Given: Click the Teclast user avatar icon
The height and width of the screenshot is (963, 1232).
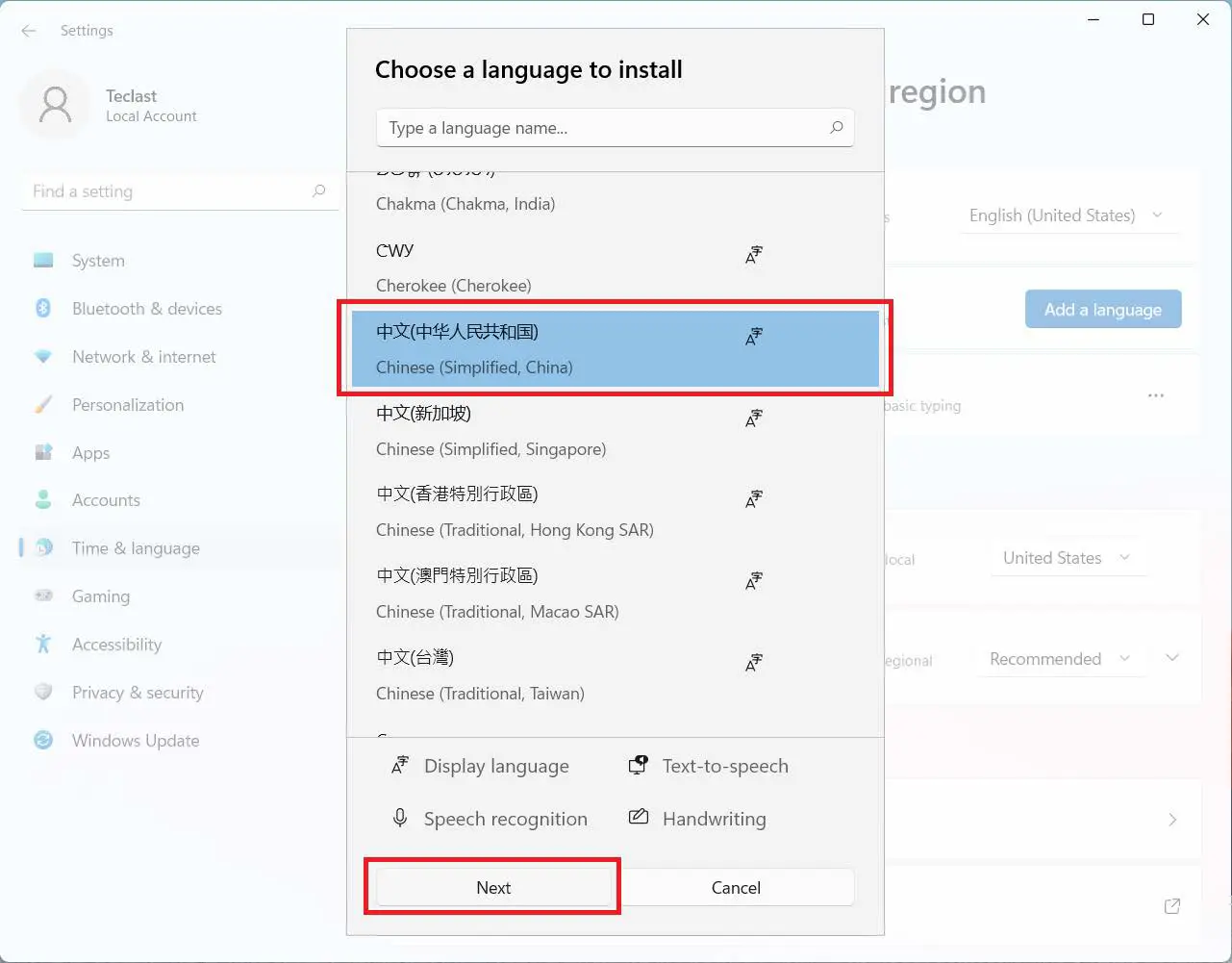Looking at the screenshot, I should click(56, 105).
